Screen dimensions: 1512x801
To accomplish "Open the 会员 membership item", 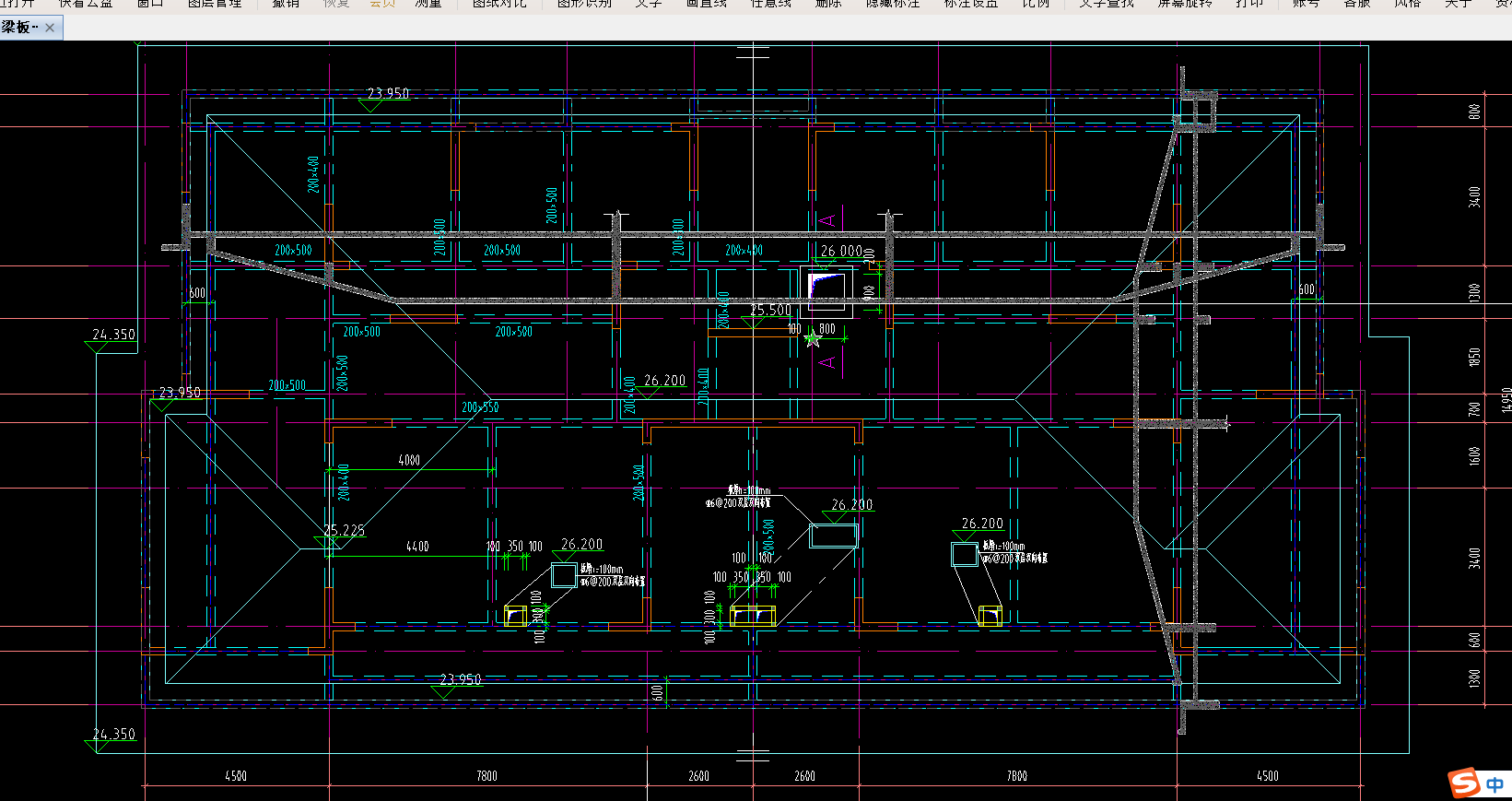I will click(382, 4).
